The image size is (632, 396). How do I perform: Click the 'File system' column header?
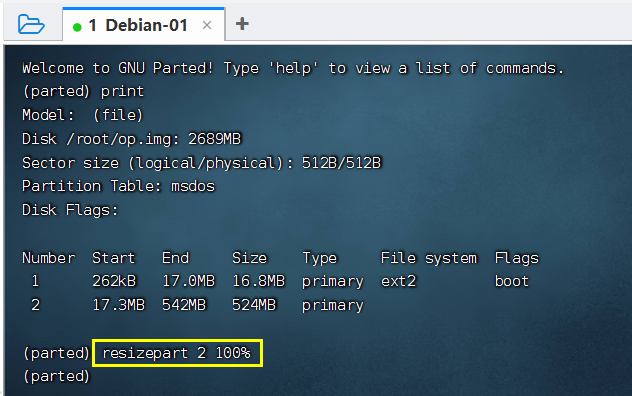coord(429,258)
